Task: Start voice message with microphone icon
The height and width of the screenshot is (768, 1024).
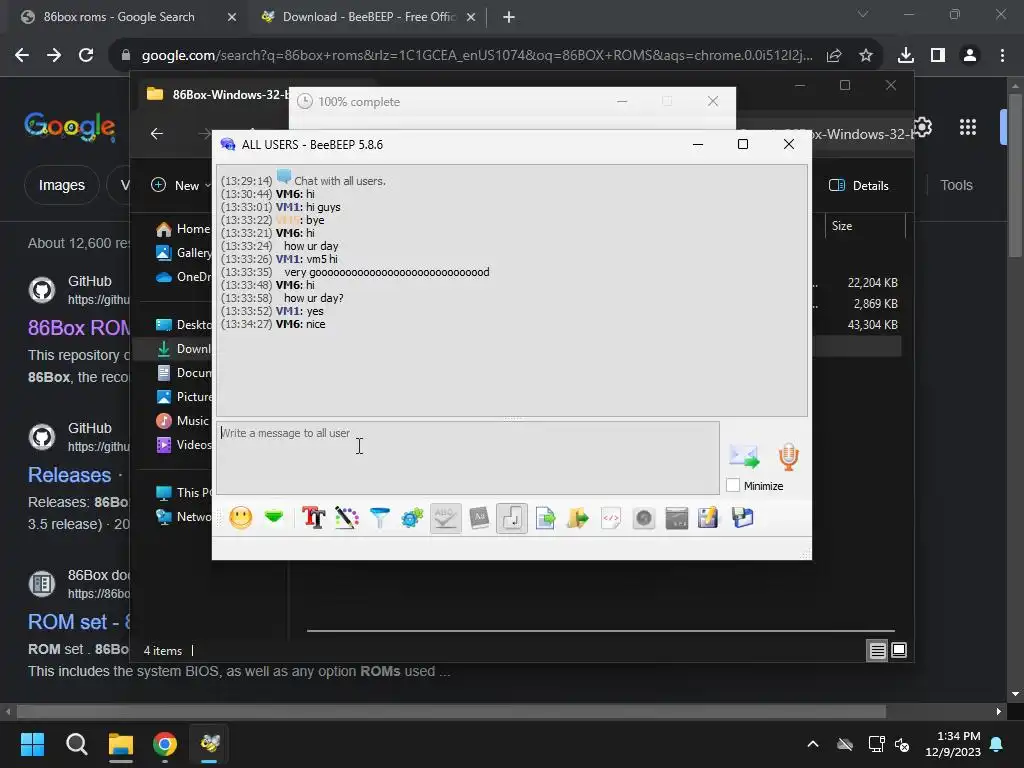Action: [x=788, y=456]
